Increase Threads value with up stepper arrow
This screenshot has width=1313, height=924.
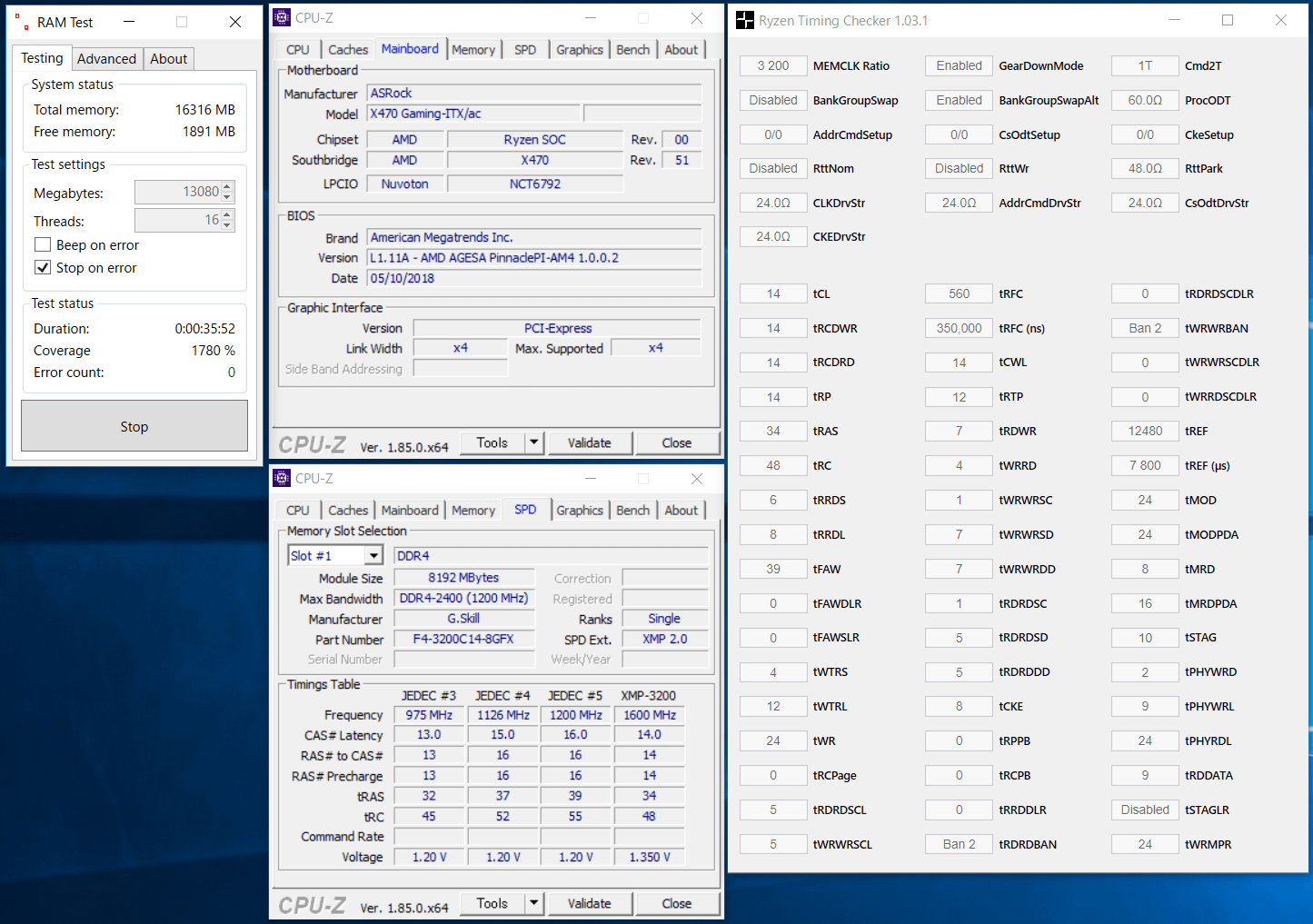pyautogui.click(x=227, y=215)
